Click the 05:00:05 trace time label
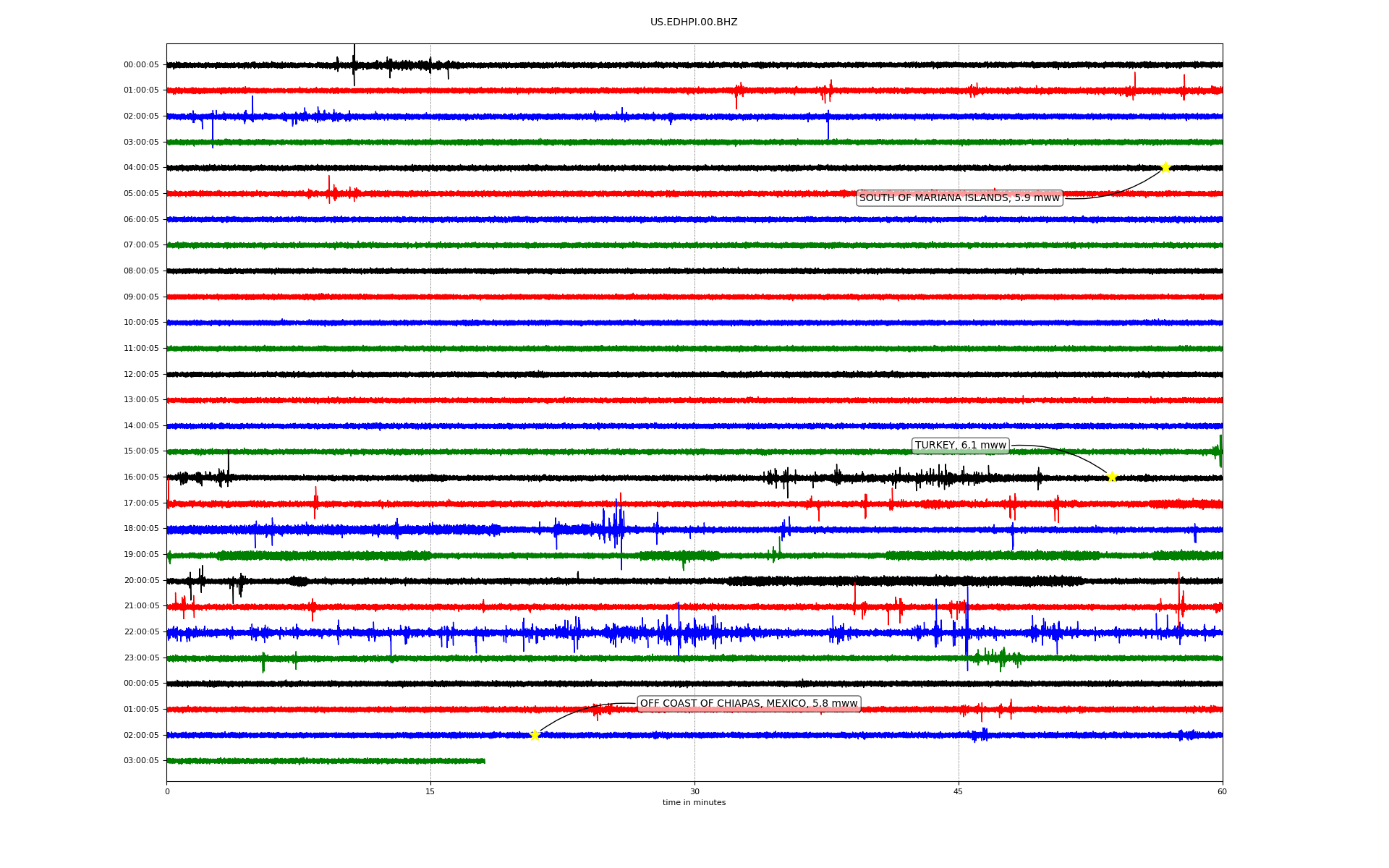The width and height of the screenshot is (1389, 868). (141, 194)
